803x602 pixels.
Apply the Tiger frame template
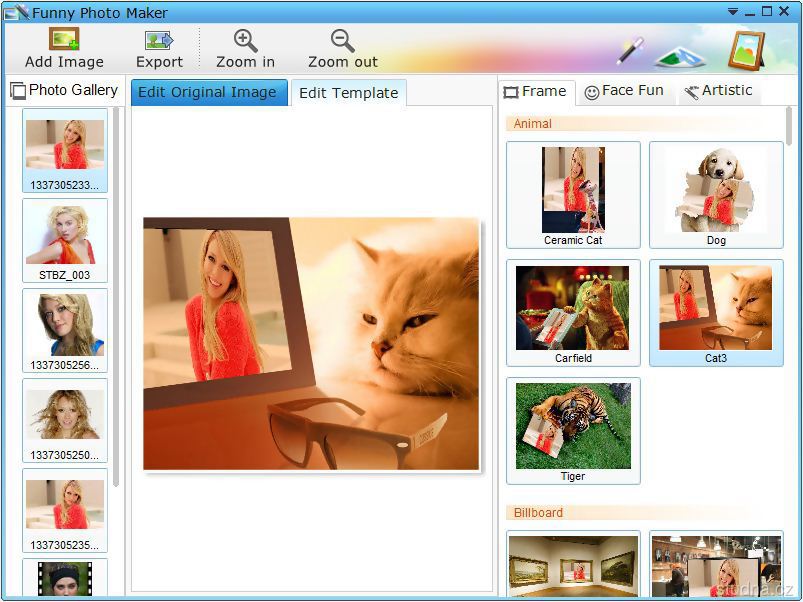tap(573, 430)
